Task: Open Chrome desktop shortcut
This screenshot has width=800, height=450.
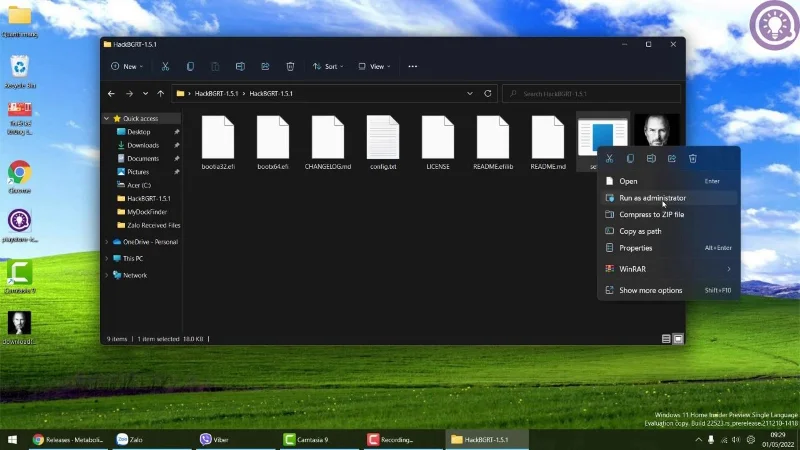Action: tap(19, 177)
